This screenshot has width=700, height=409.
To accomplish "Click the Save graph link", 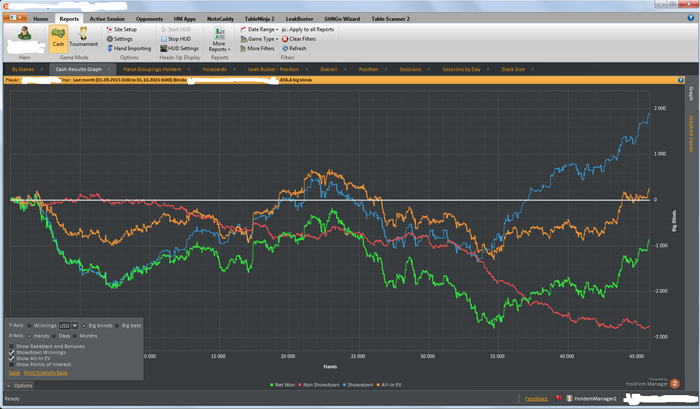I will 14,373.
